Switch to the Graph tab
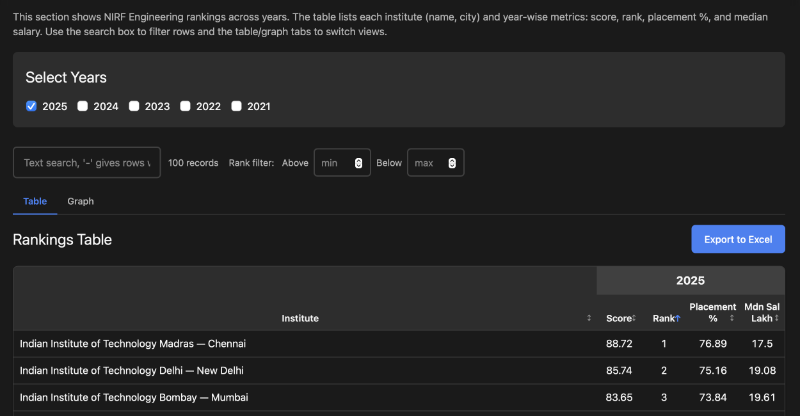The height and width of the screenshot is (416, 800). tap(80, 201)
